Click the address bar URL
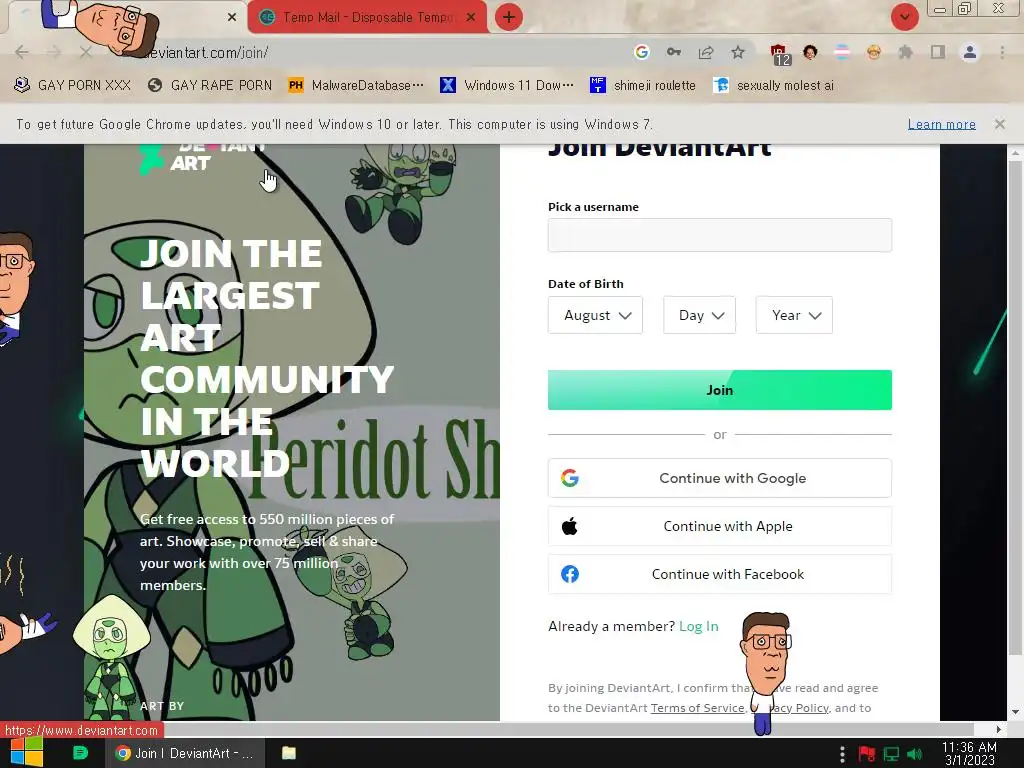The image size is (1024, 768). [x=206, y=53]
